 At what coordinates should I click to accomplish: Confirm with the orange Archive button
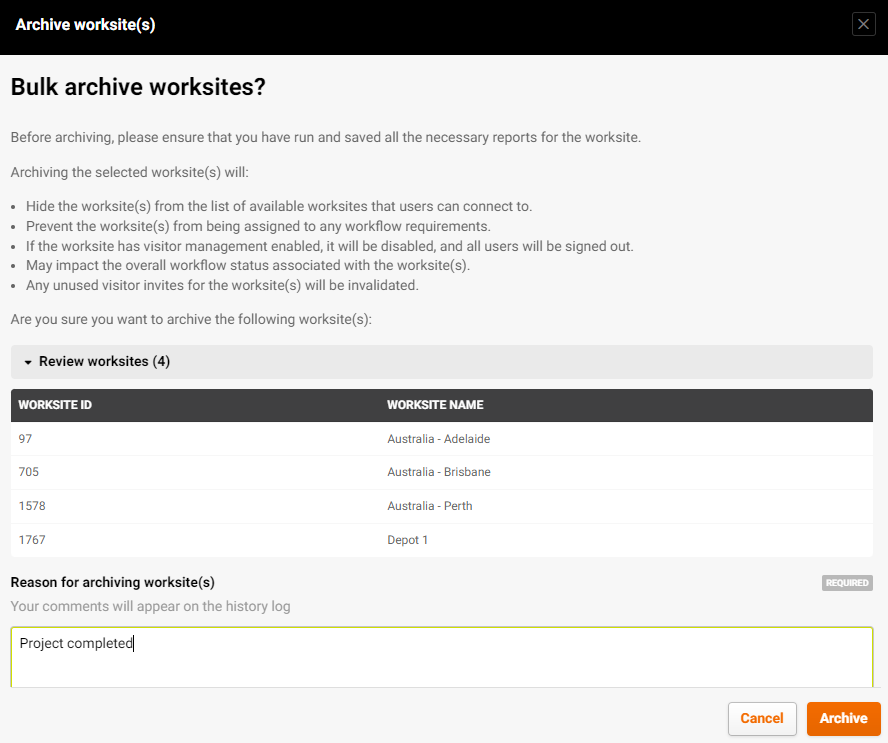click(843, 718)
